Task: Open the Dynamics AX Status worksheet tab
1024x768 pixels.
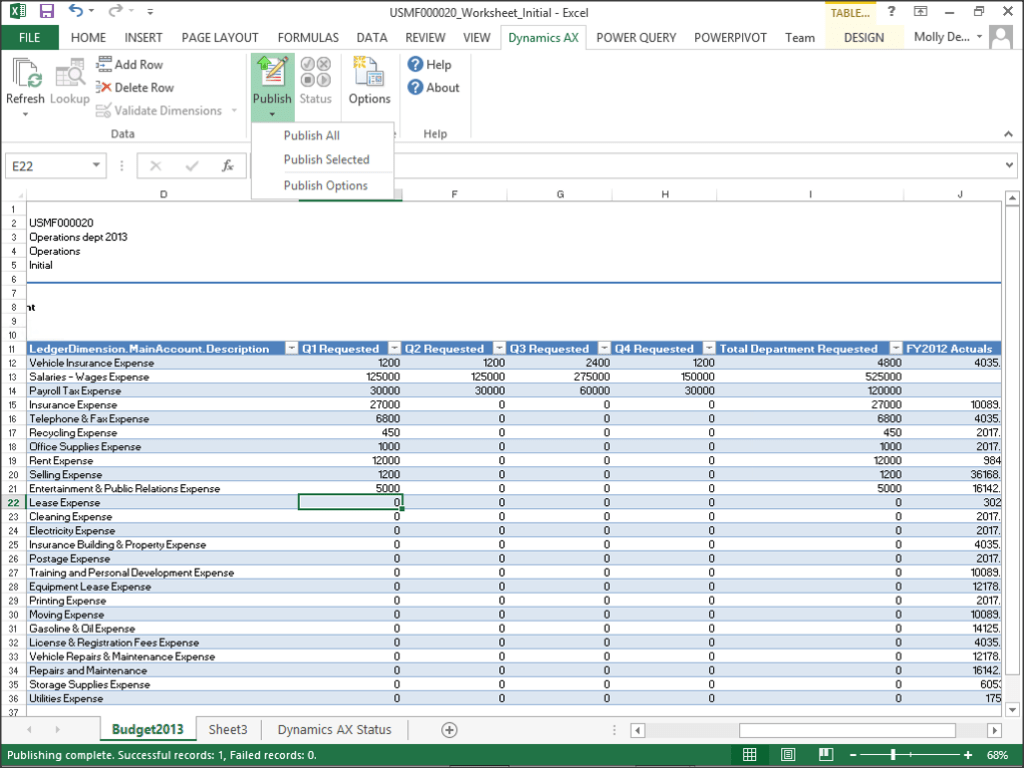Action: tap(334, 729)
